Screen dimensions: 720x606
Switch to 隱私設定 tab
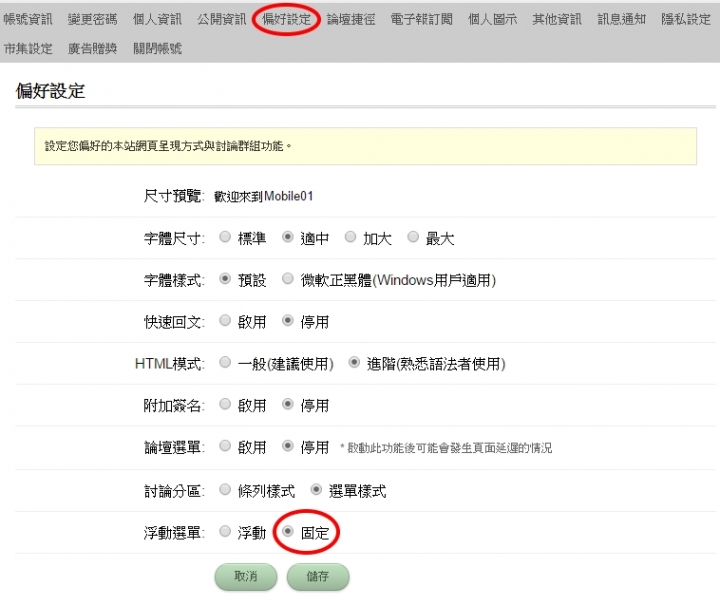686,19
